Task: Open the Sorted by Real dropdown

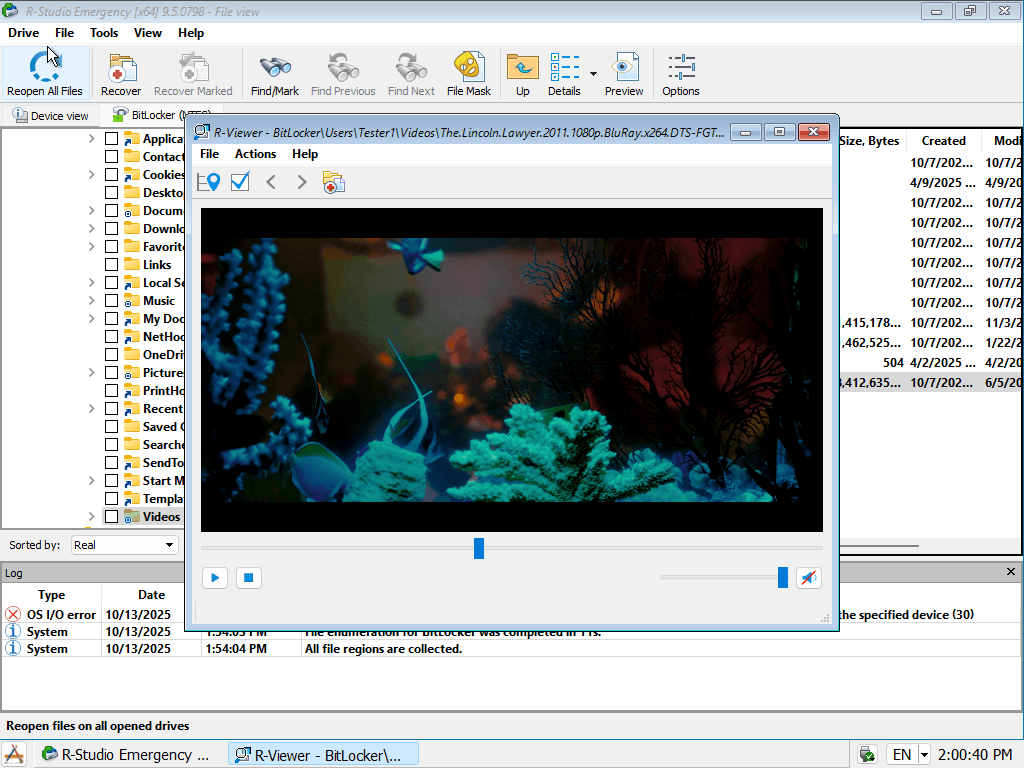Action: click(124, 545)
